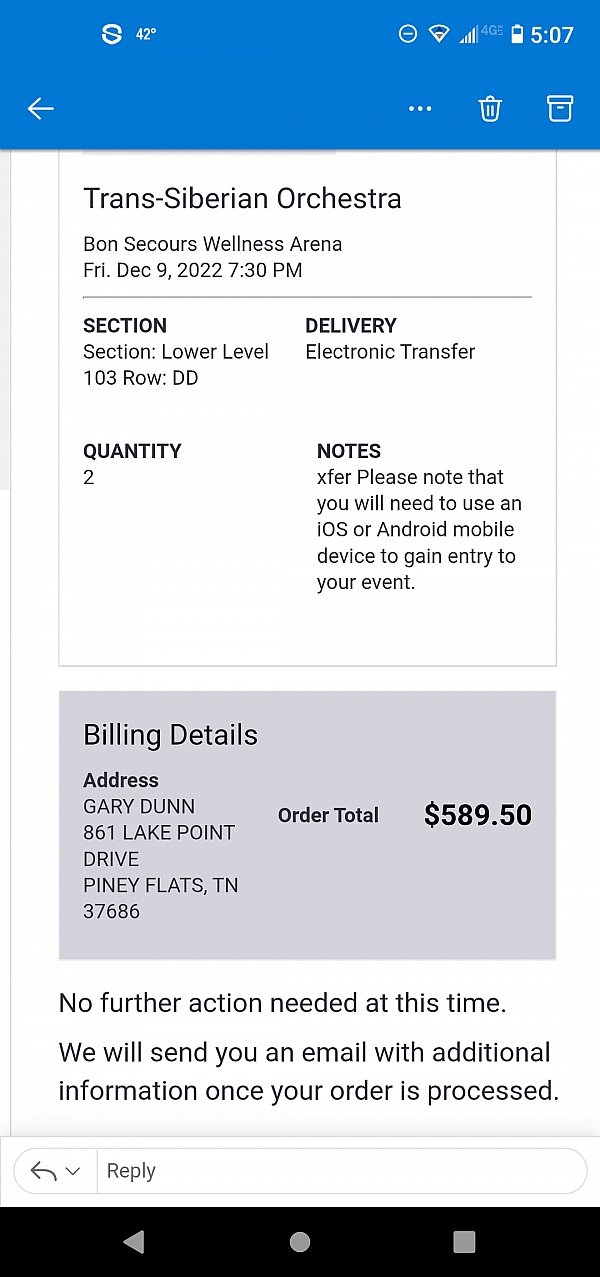Expand reply options chevron
This screenshot has height=1277, width=600.
tap(72, 1171)
